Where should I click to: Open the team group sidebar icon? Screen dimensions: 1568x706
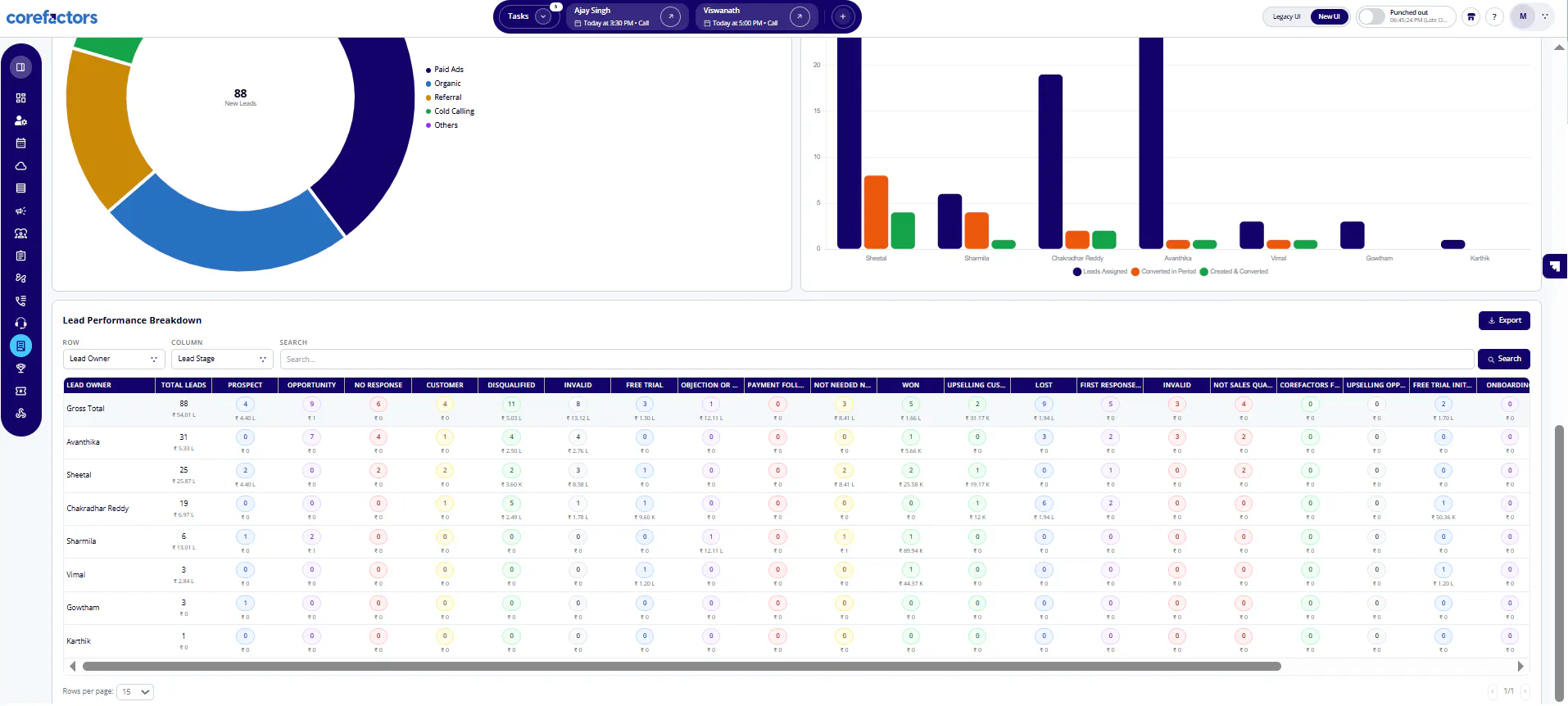tap(20, 233)
